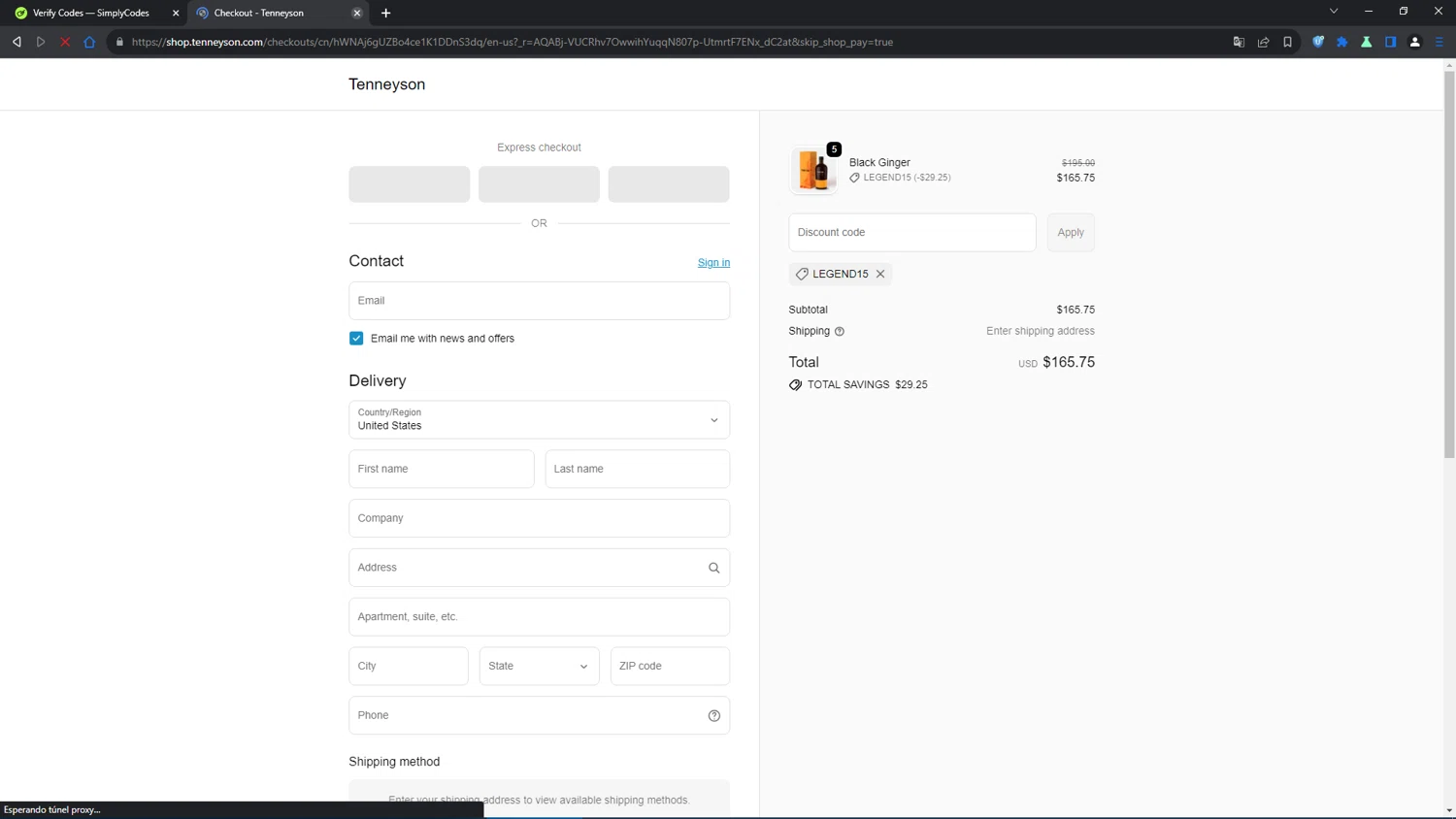Click the Tenneyson store name header
This screenshot has width=1456, height=819.
pyautogui.click(x=387, y=84)
